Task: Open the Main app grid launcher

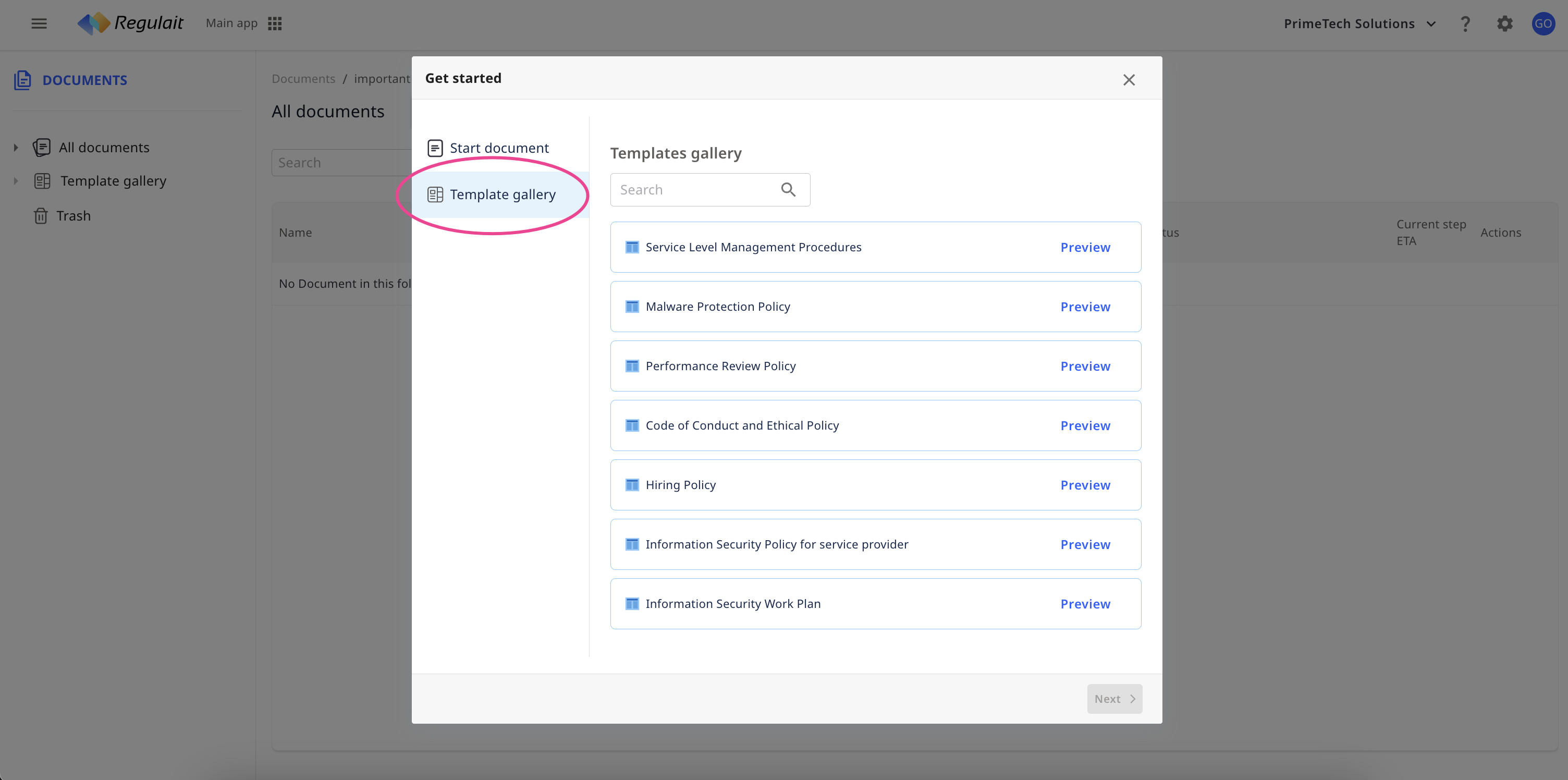Action: pyautogui.click(x=275, y=24)
